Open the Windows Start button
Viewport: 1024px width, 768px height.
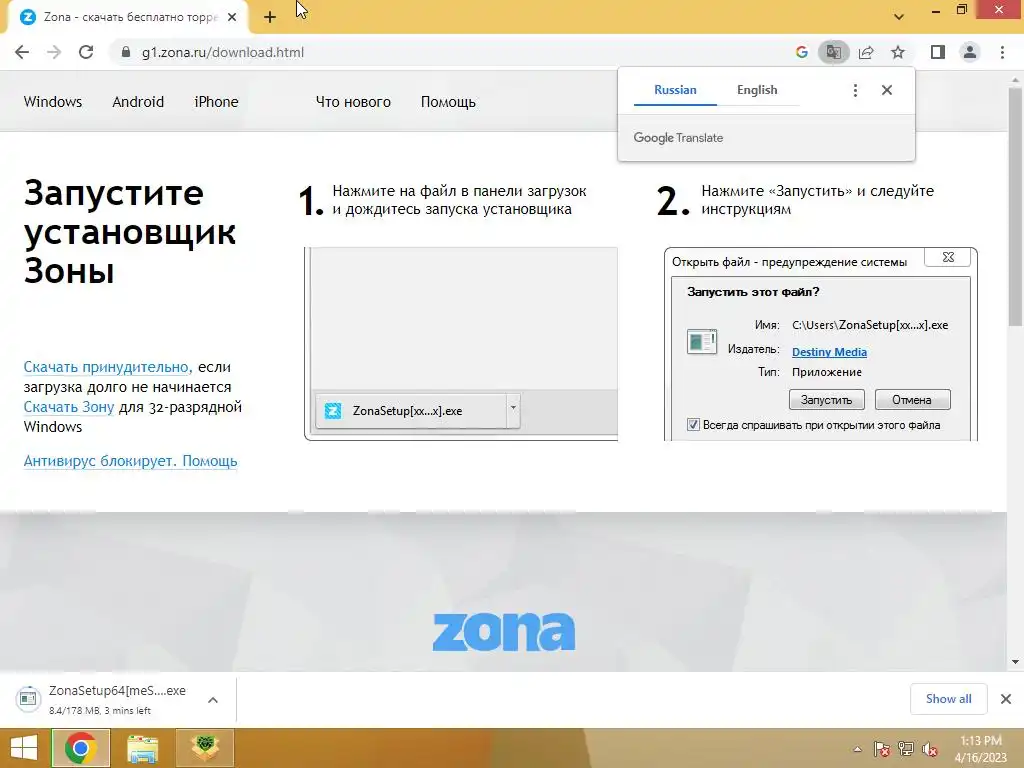25,748
